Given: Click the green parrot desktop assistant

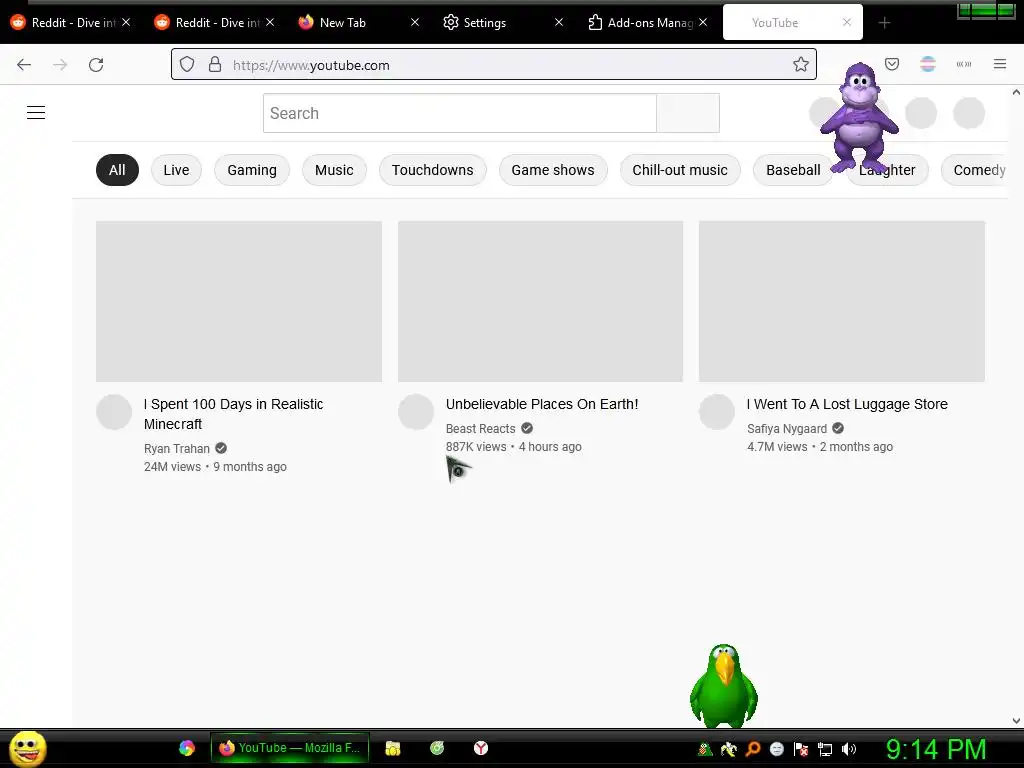Looking at the screenshot, I should pyautogui.click(x=724, y=686).
